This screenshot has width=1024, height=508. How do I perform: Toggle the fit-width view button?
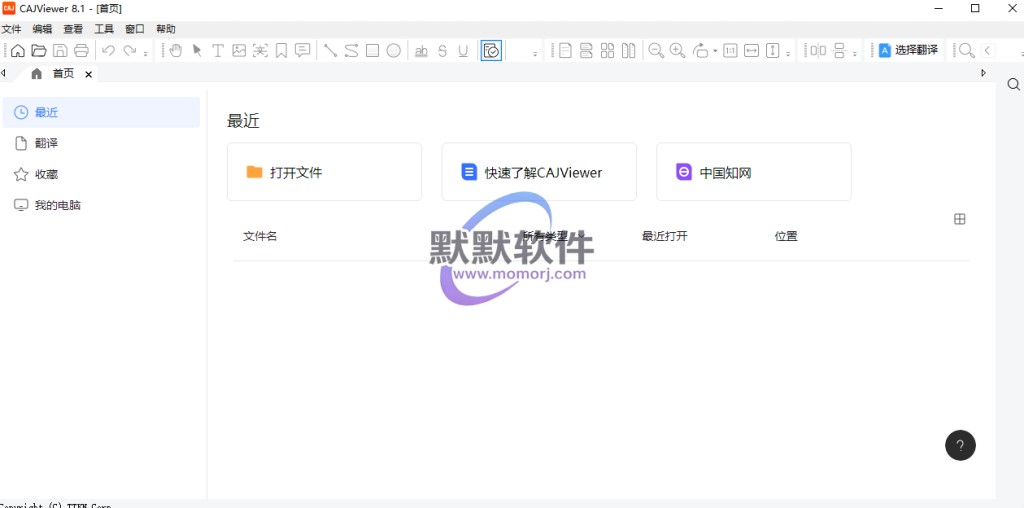click(751, 50)
